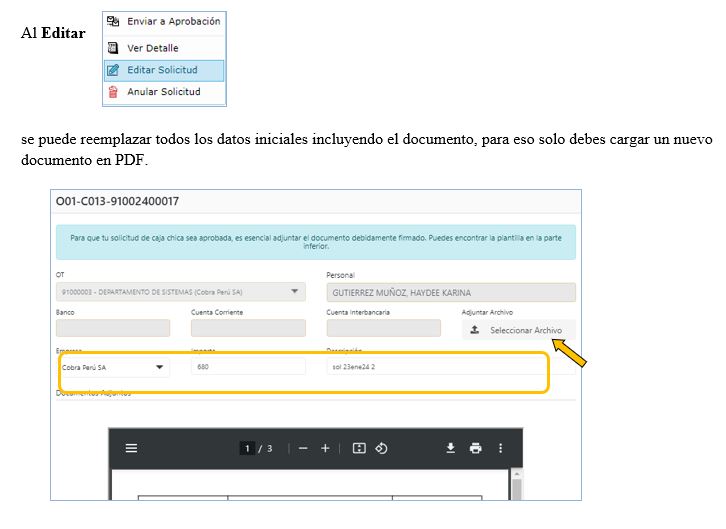Viewport: 726px width, 529px height.
Task: Click the Cuenta Corriente label
Action: click(217, 312)
